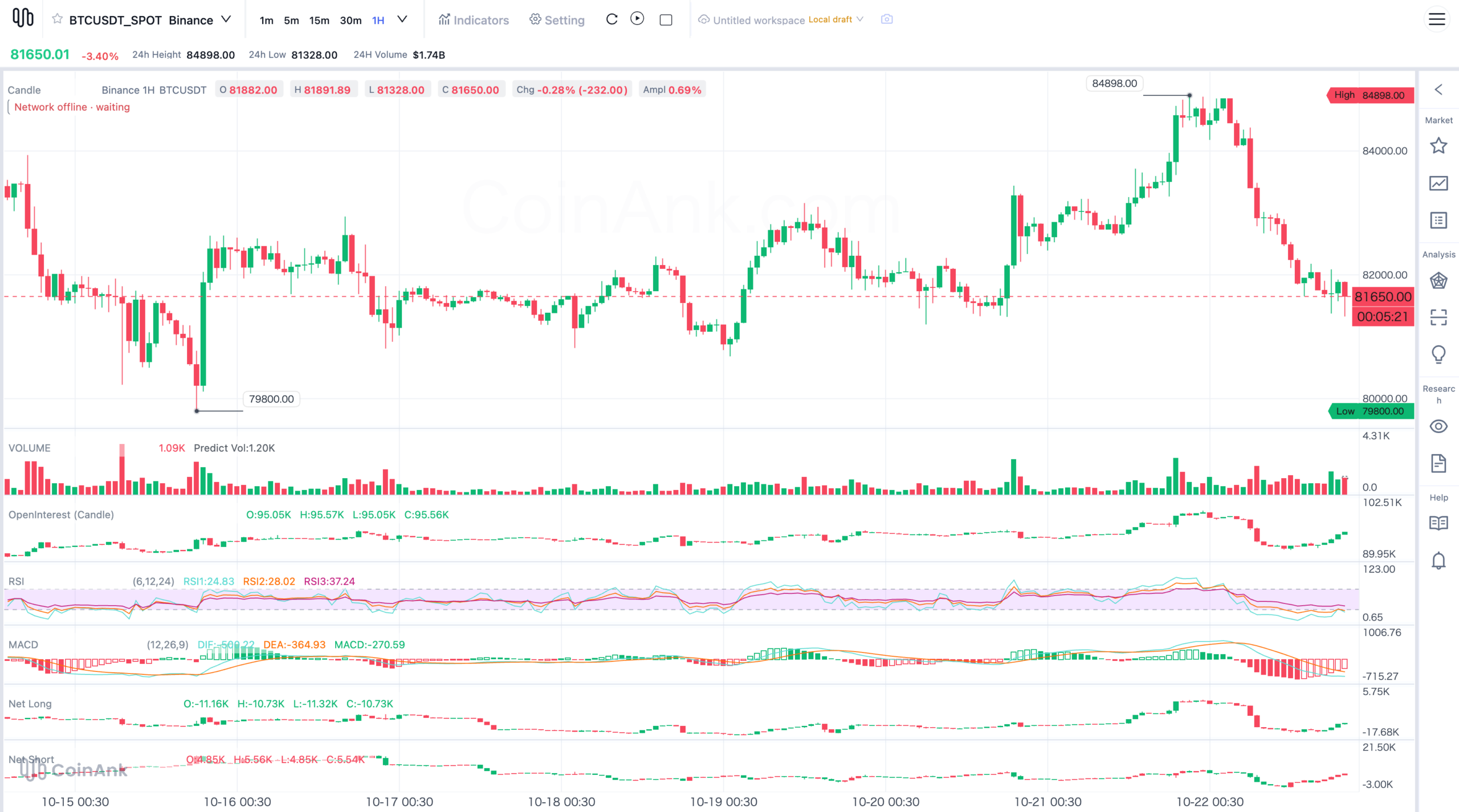Open Market chart line icon
The width and height of the screenshot is (1459, 812).
(x=1438, y=183)
